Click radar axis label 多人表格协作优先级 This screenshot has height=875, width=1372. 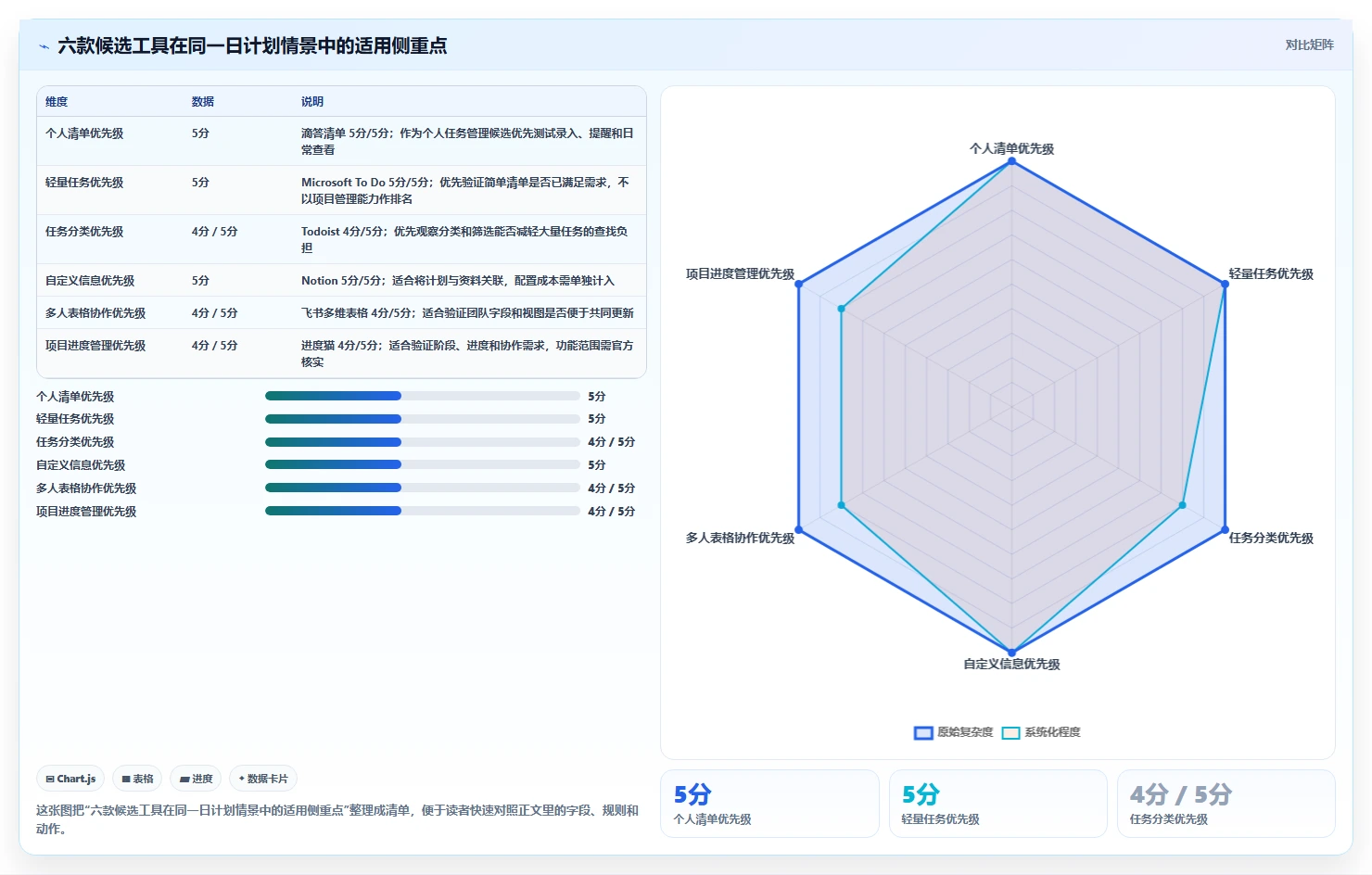740,538
